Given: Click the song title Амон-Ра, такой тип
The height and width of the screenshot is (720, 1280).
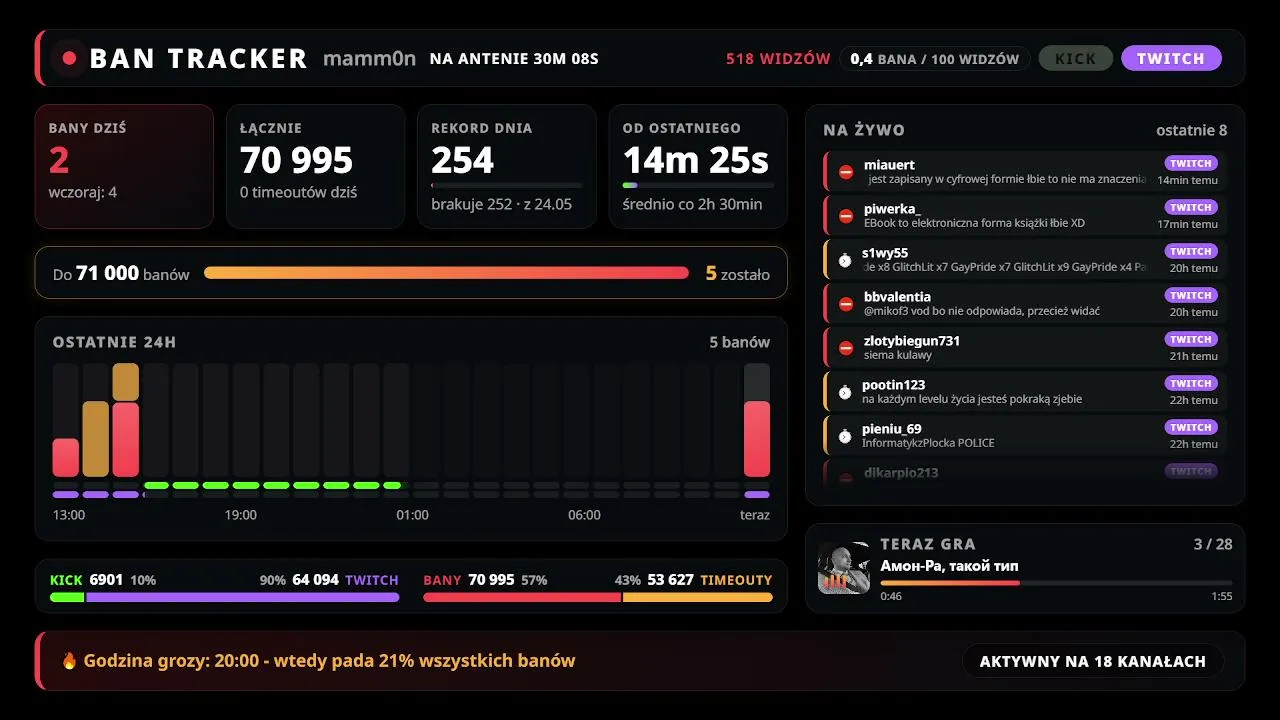Looking at the screenshot, I should [x=950, y=566].
